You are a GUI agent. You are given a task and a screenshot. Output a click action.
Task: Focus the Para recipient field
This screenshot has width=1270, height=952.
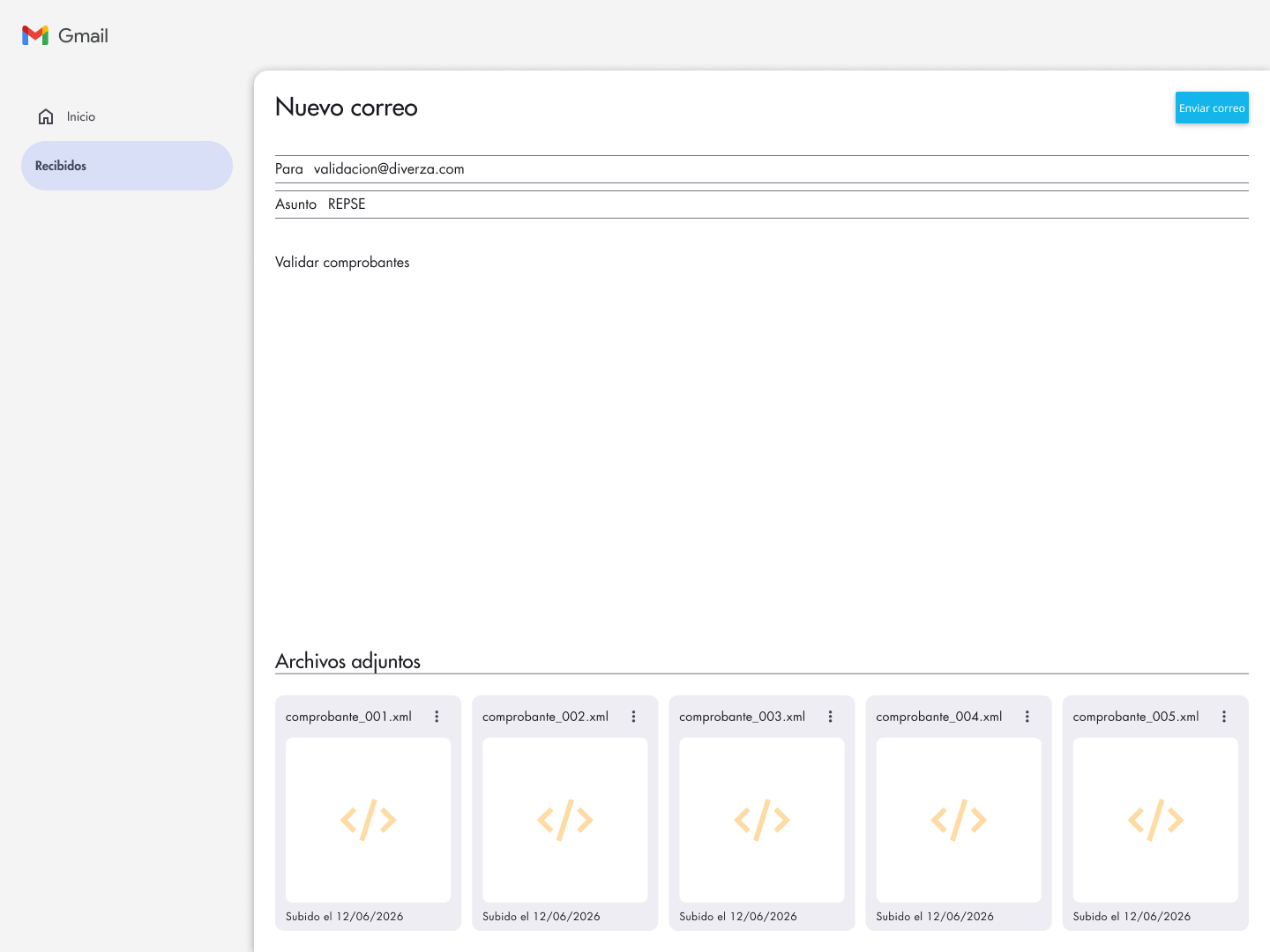pos(762,169)
